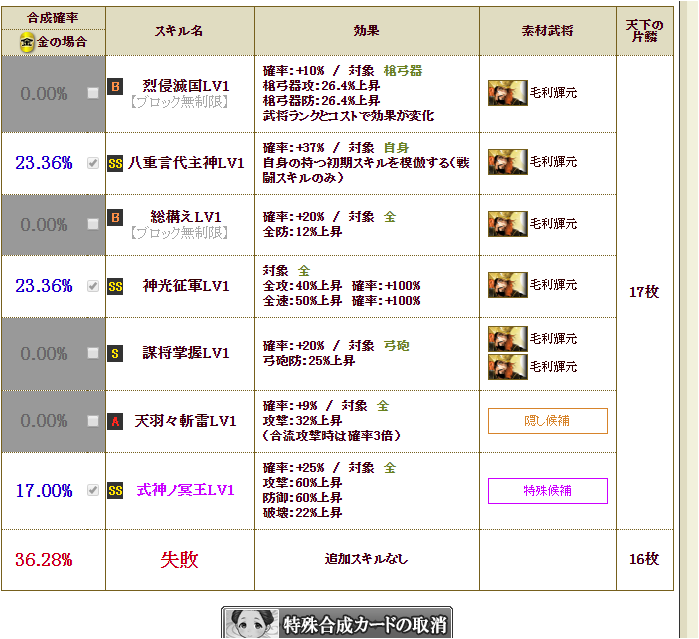The image size is (699, 639).
Task: Click second 毛利輝元 portrait in 謀将掌握LV1 row
Action: [x=507, y=366]
